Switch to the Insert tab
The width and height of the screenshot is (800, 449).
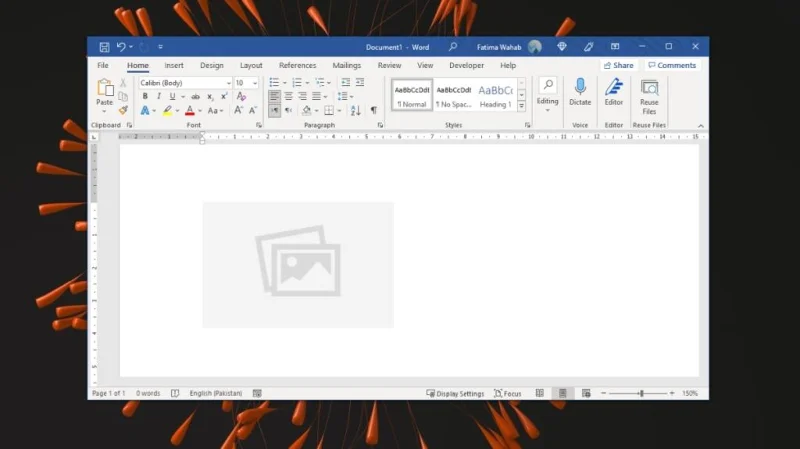(x=174, y=65)
